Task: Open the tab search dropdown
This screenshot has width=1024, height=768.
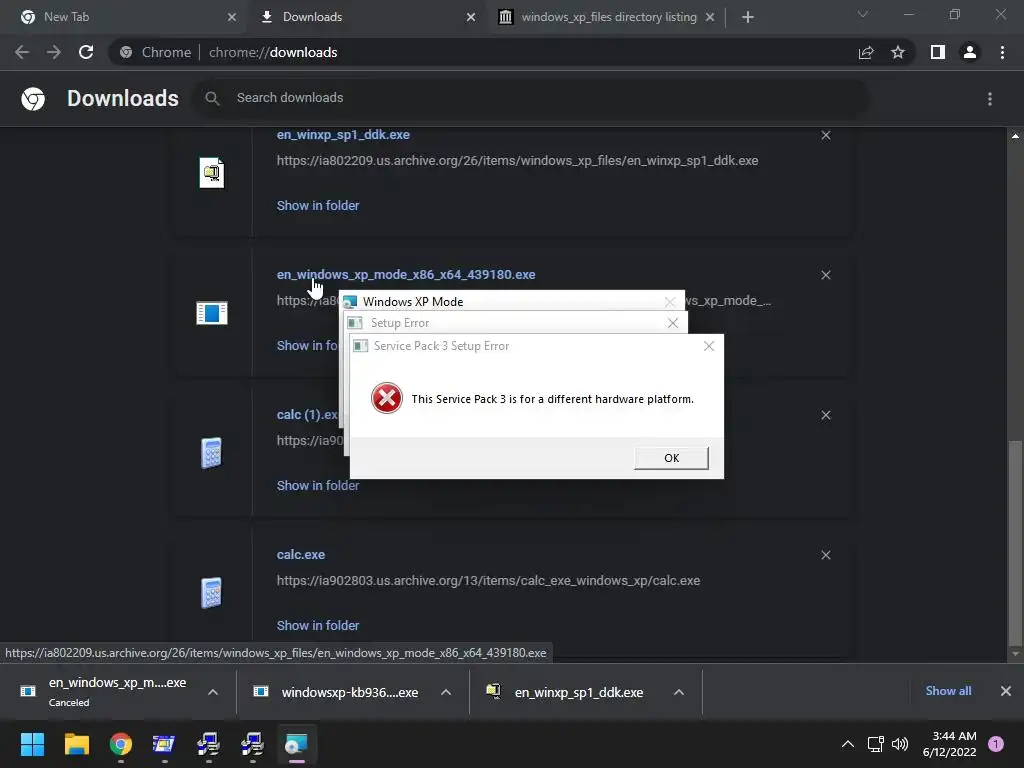Action: [863, 14]
